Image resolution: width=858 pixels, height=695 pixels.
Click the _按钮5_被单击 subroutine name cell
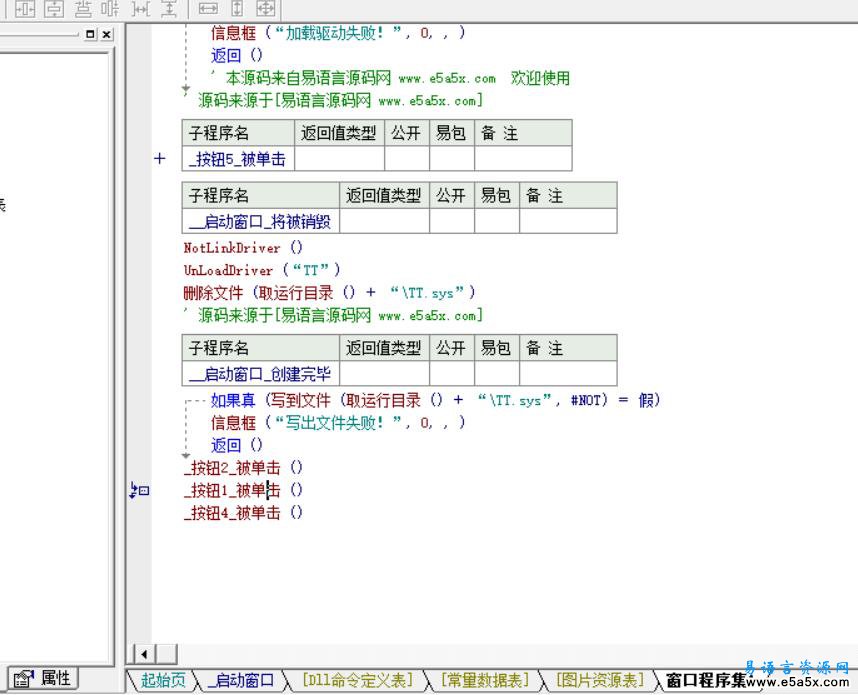(239, 159)
